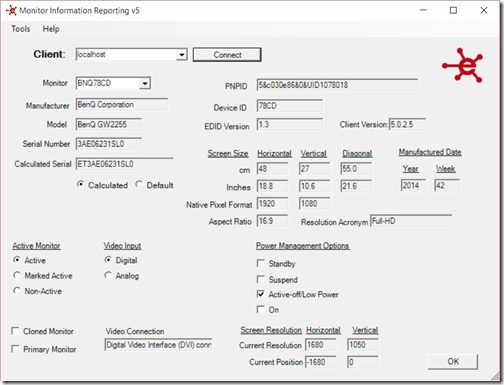This screenshot has width=504, height=385.
Task: Click the app icon in the title bar
Action: pos(11,10)
